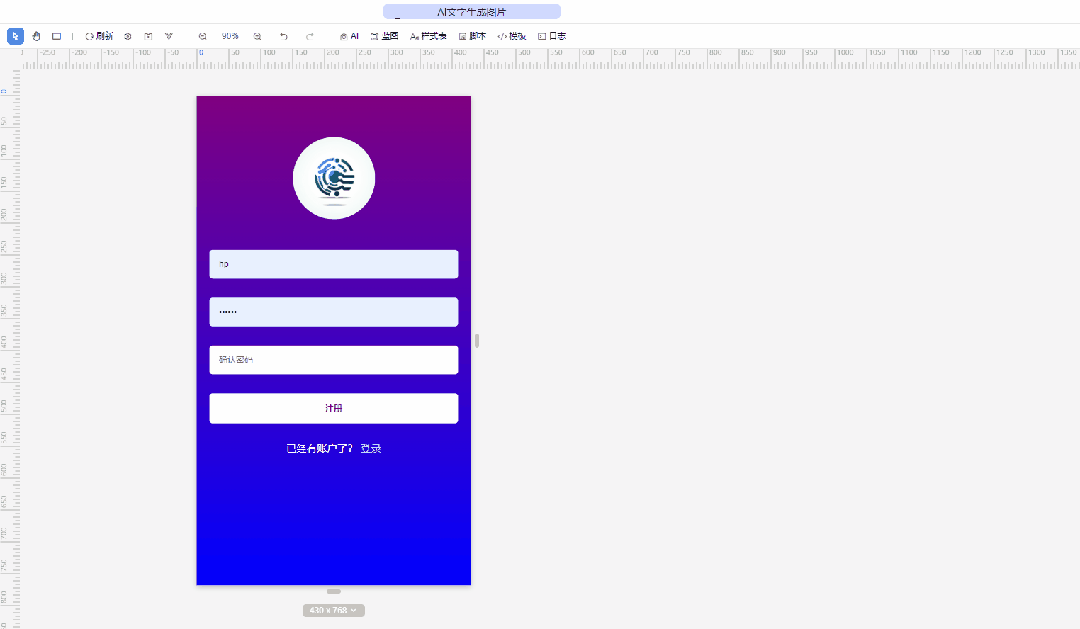Click the 注册 register button

(x=334, y=408)
